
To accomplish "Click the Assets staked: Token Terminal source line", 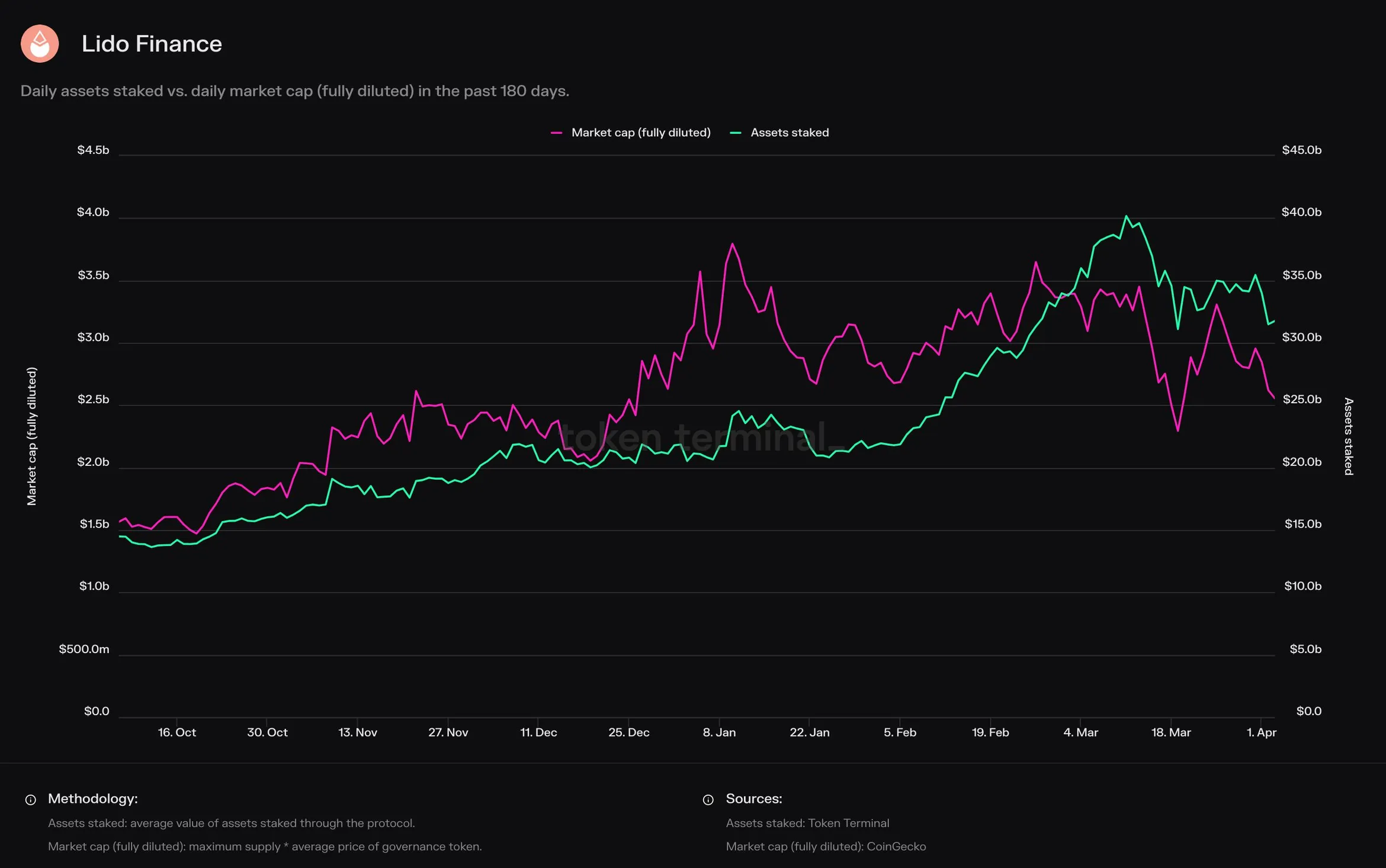I will (x=808, y=823).
